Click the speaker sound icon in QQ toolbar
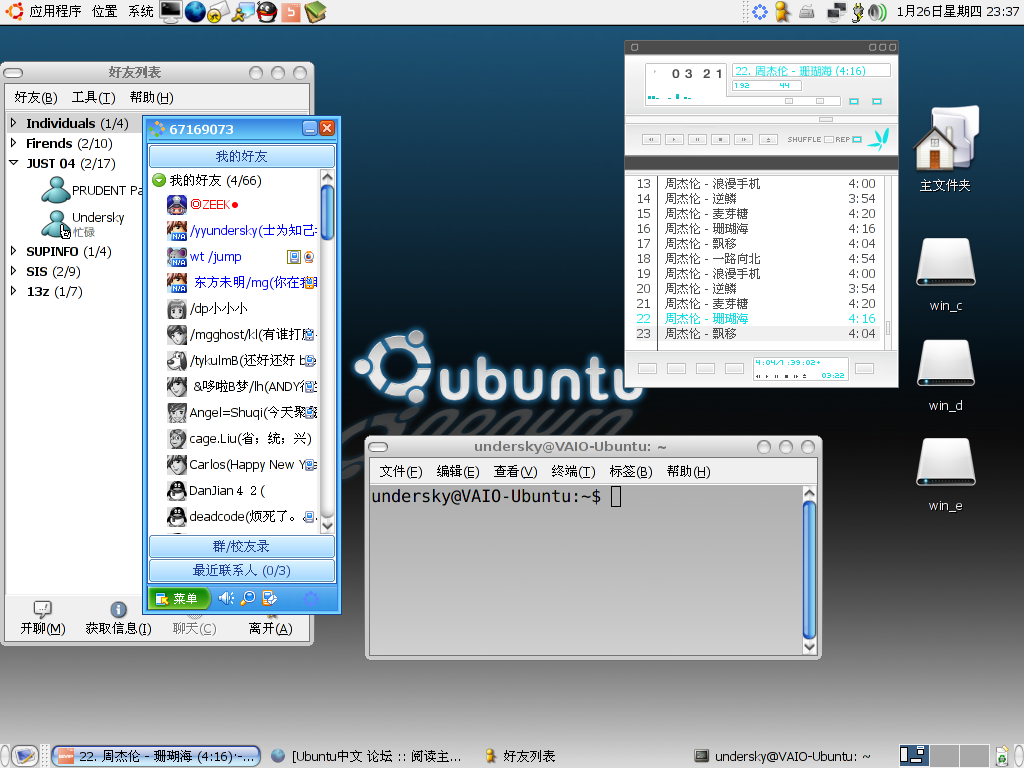 (226, 598)
